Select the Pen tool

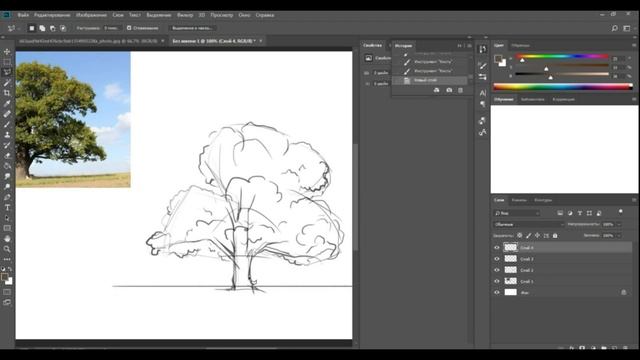(x=7, y=197)
